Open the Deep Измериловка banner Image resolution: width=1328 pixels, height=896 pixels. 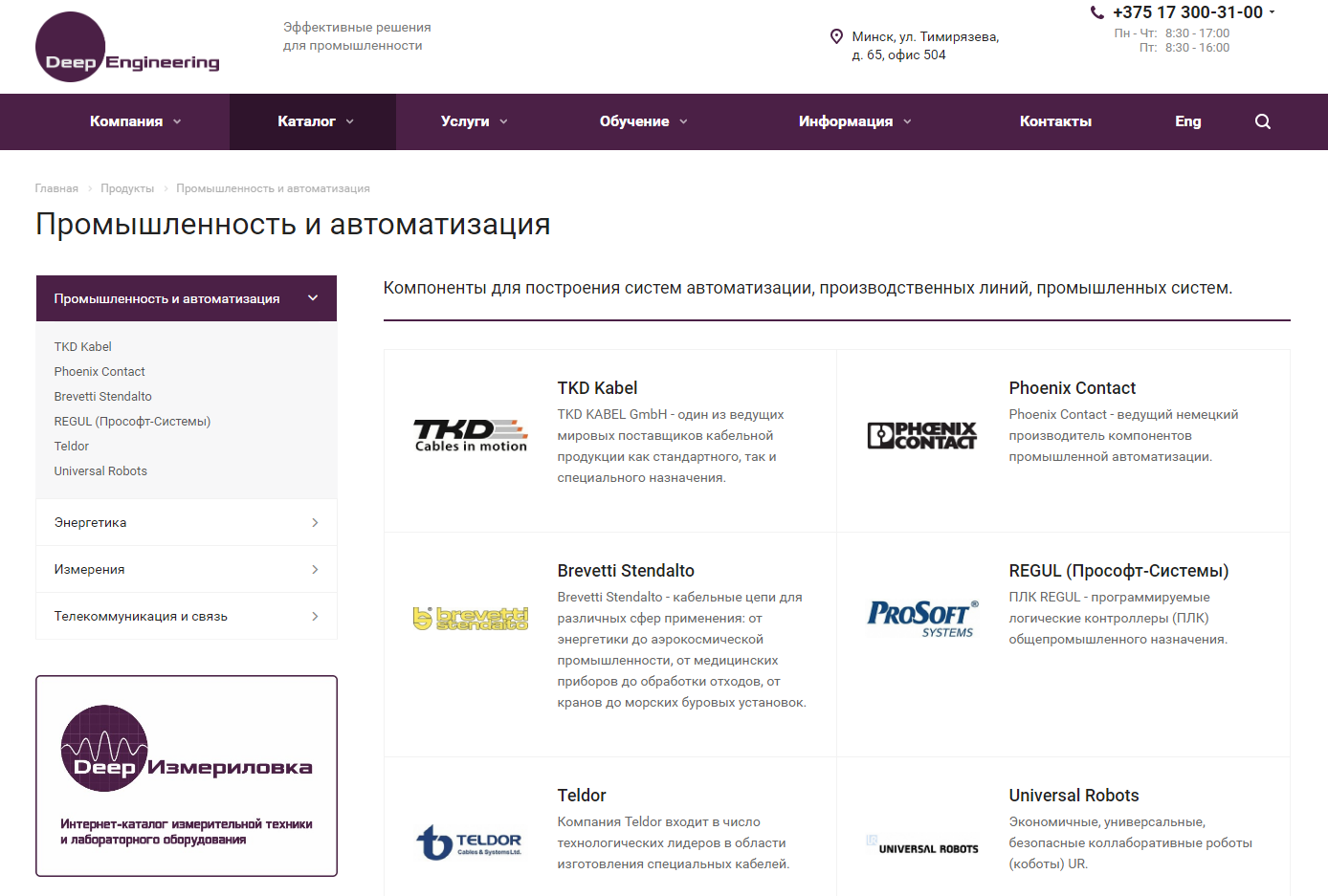tap(187, 776)
